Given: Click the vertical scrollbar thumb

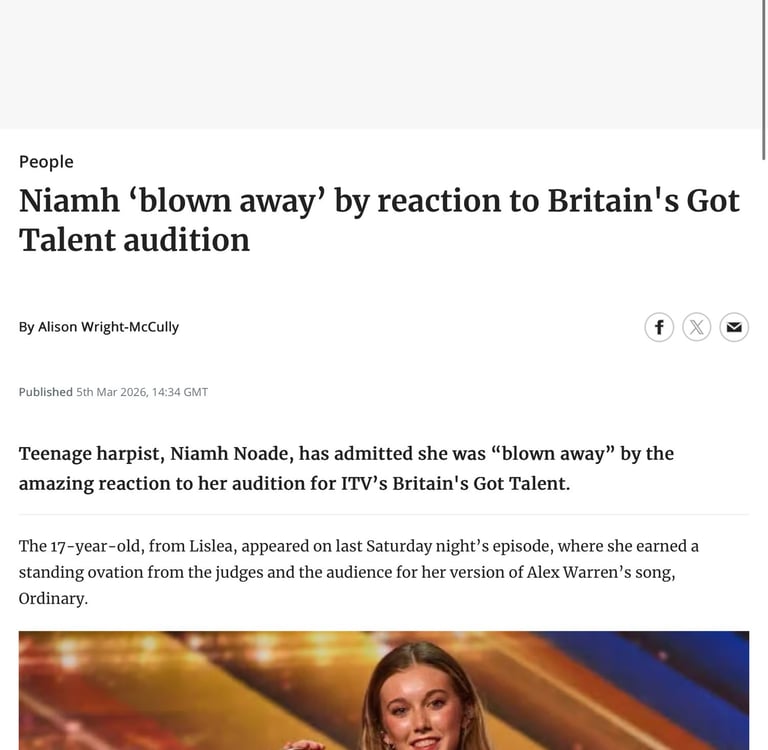Looking at the screenshot, I should pyautogui.click(x=764, y=80).
